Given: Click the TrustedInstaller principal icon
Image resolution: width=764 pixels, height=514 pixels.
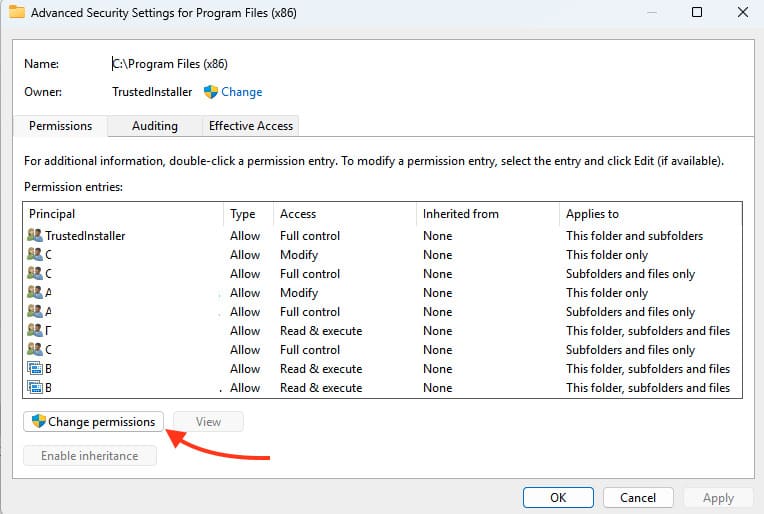Looking at the screenshot, I should tap(35, 236).
